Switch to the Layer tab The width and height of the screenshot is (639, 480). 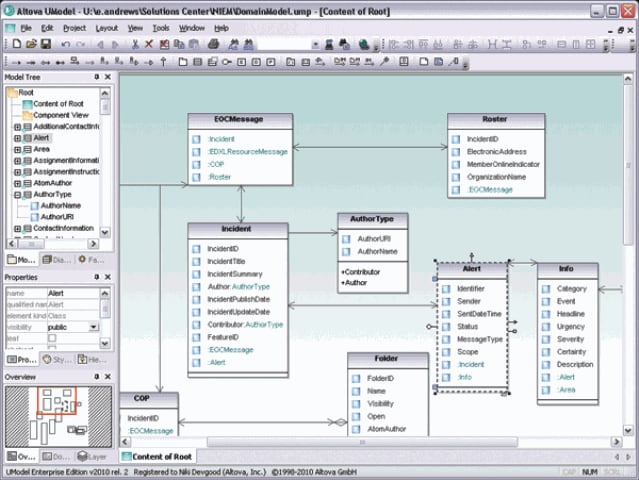click(x=92, y=456)
